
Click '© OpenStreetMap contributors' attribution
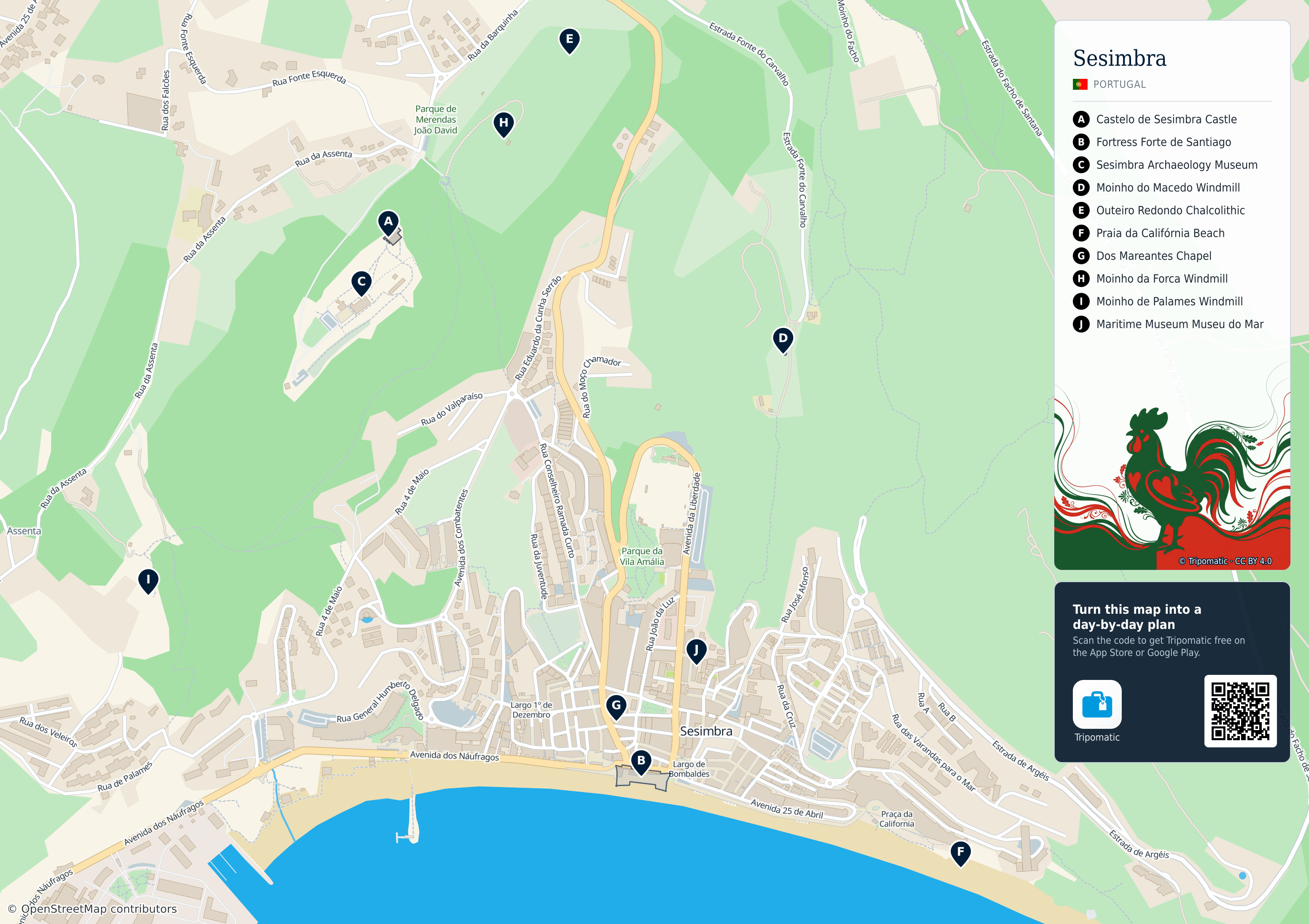[x=92, y=908]
